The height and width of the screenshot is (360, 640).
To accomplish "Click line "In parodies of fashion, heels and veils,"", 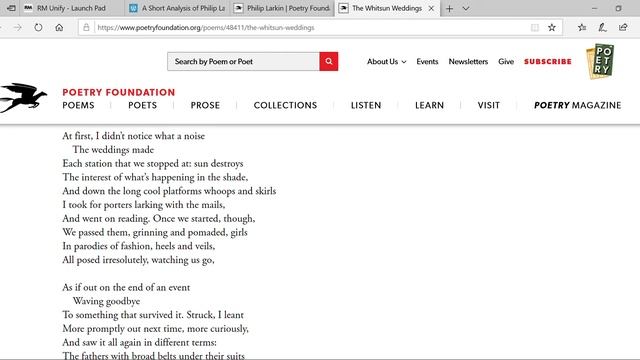I will 138,246.
